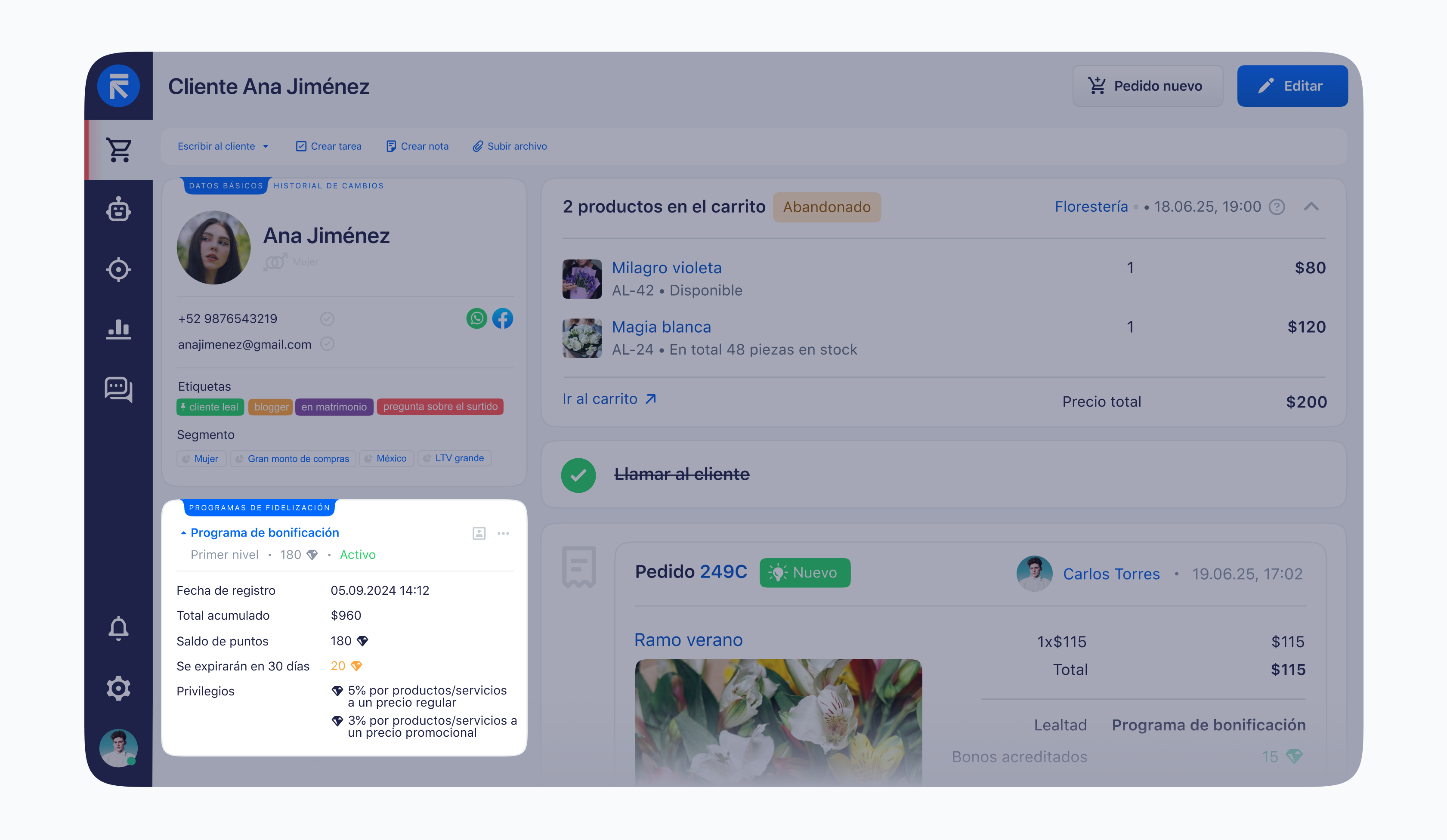The width and height of the screenshot is (1447, 840).
Task: Click the Gran monto de compras segment
Action: pyautogui.click(x=293, y=458)
